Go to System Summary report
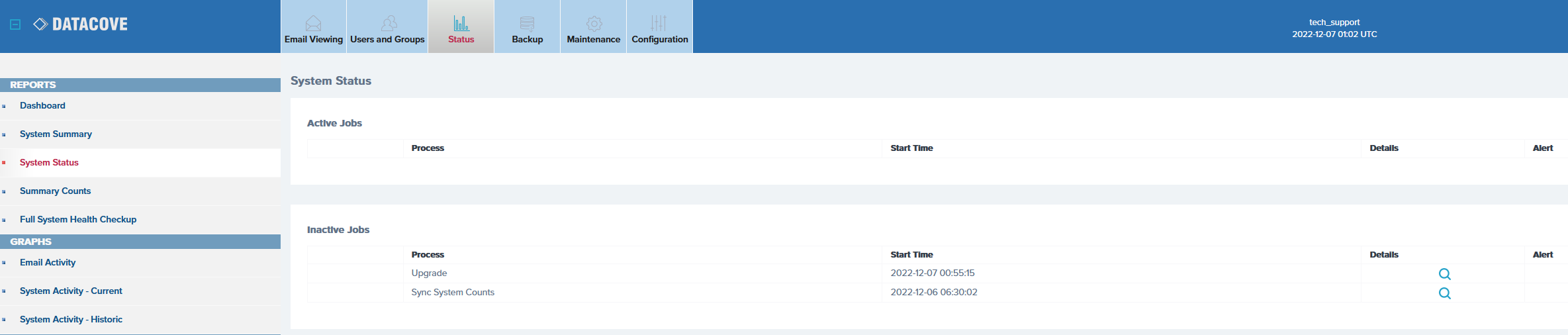1568x335 pixels. point(56,134)
